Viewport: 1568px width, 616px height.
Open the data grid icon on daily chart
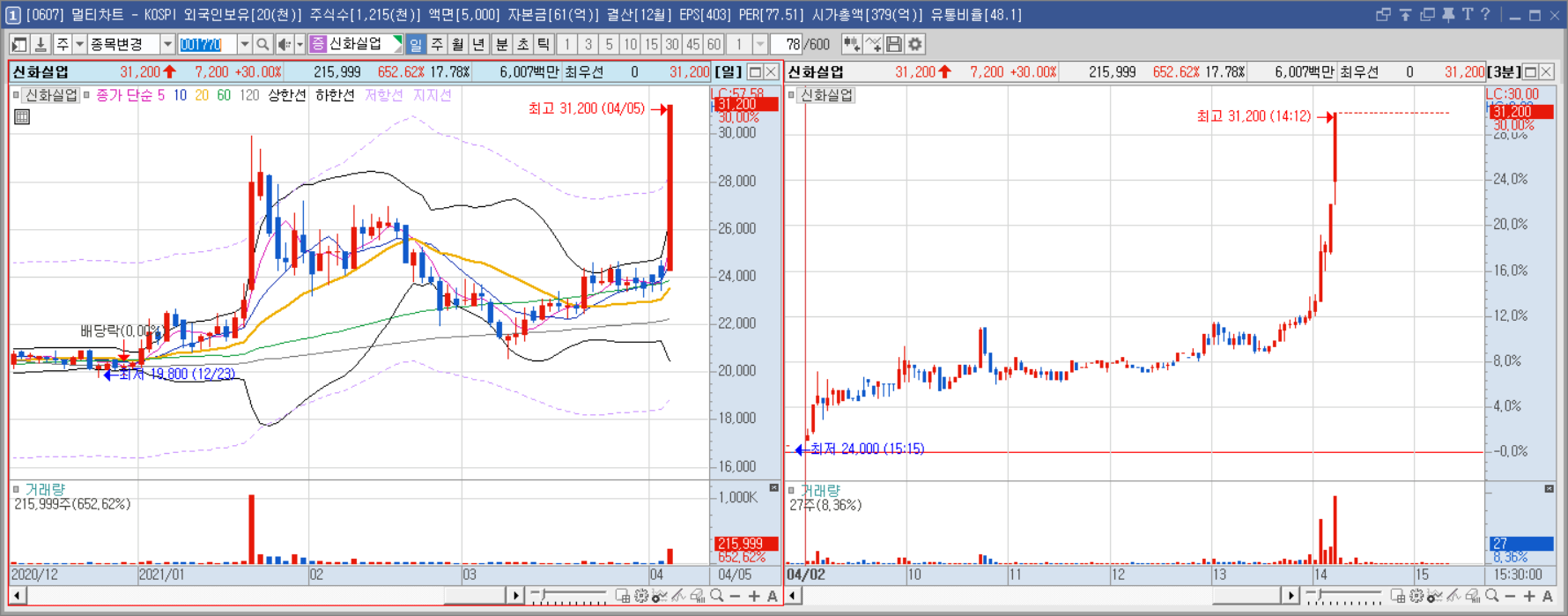click(22, 117)
